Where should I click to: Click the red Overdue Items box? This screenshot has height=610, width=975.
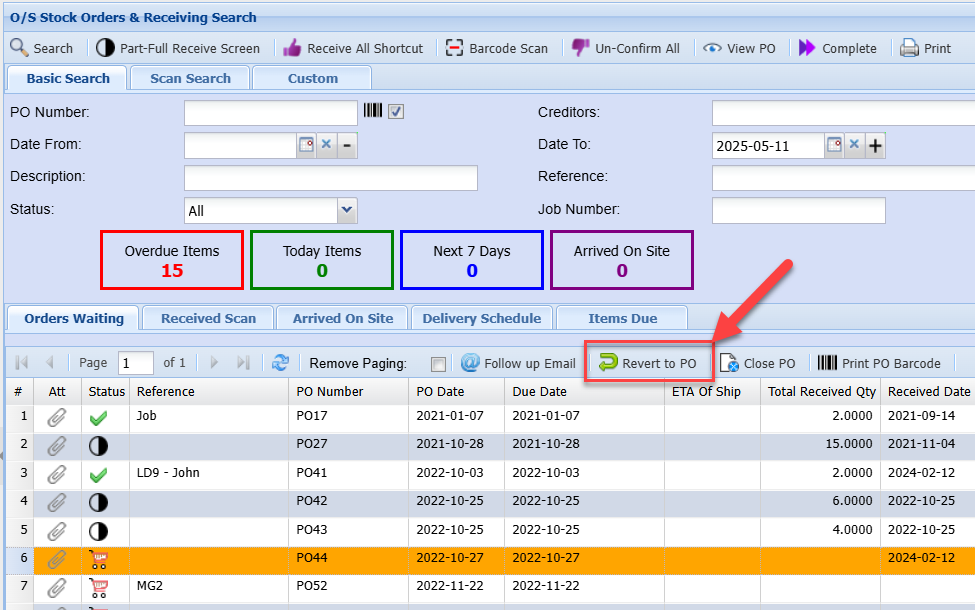point(172,260)
